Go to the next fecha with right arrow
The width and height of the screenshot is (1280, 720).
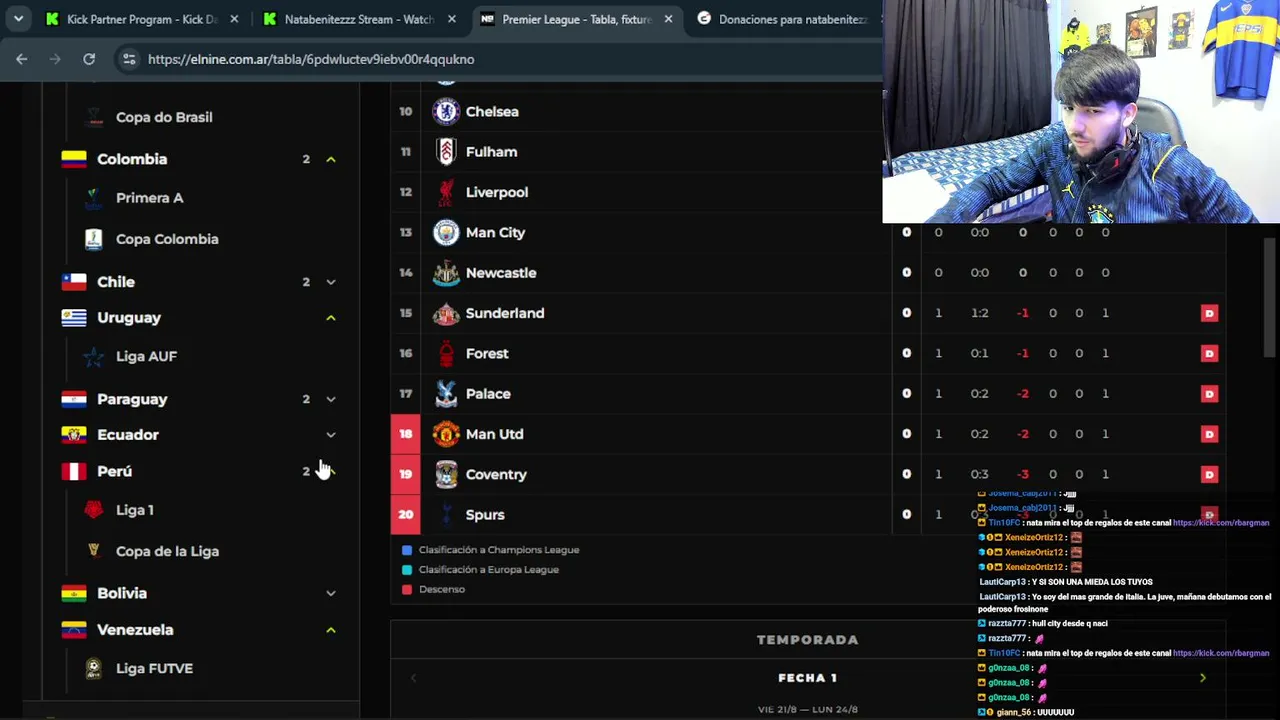pyautogui.click(x=1202, y=678)
